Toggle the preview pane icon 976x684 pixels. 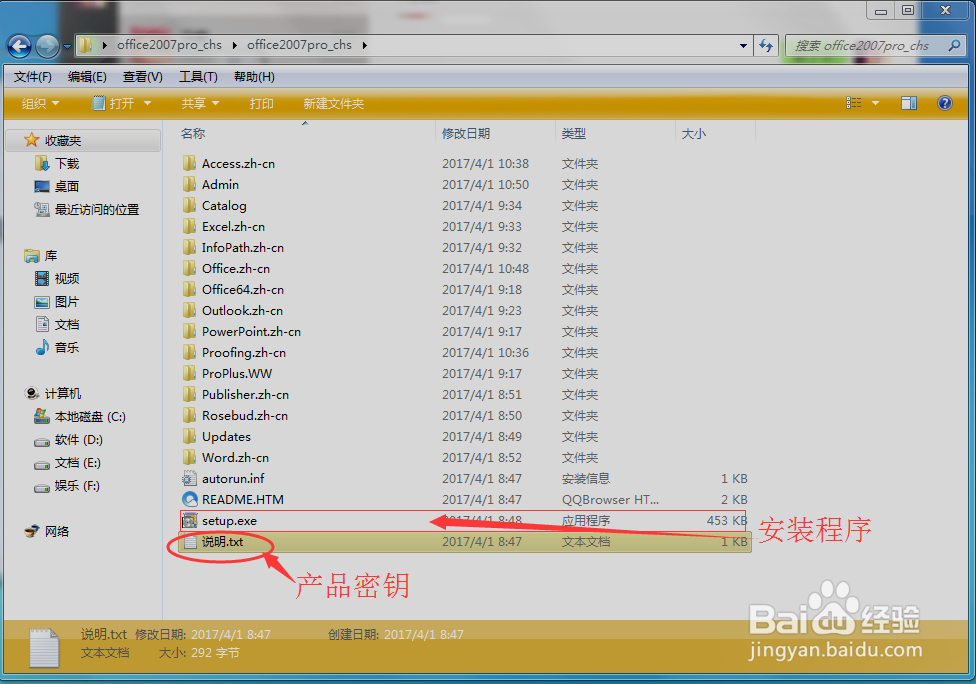tap(909, 103)
